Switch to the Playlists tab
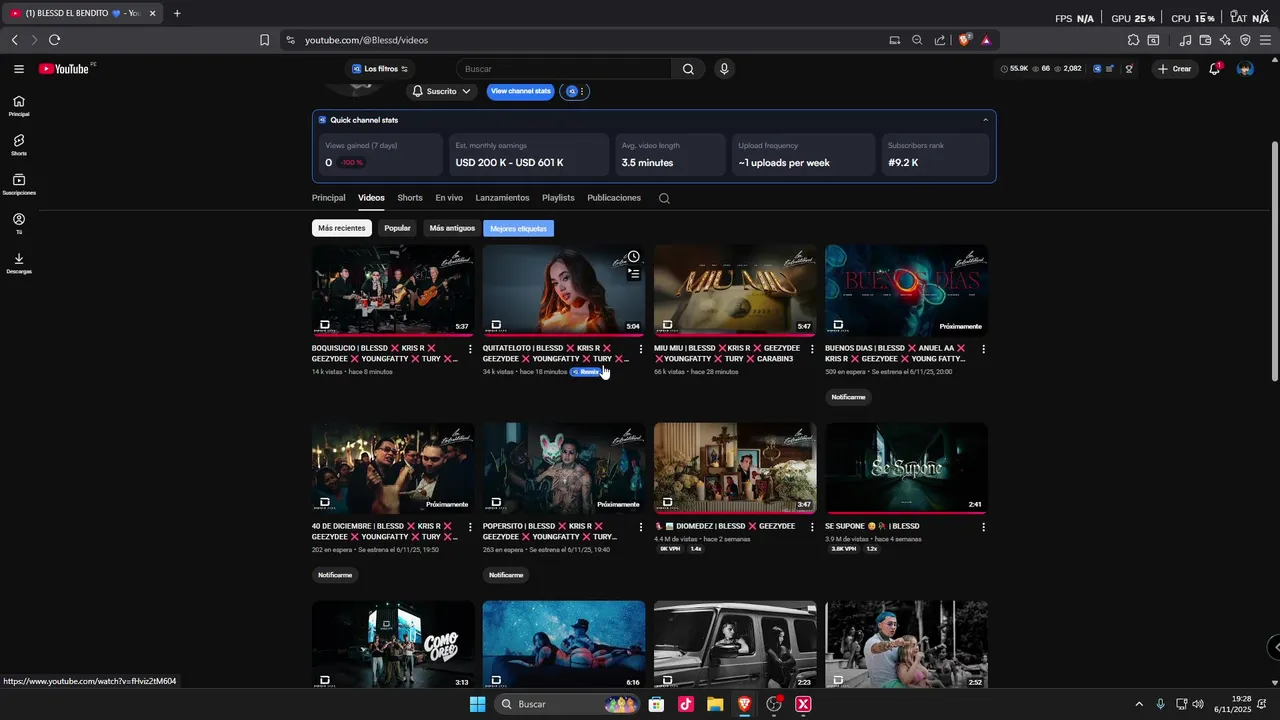Image resolution: width=1280 pixels, height=720 pixels. [558, 198]
